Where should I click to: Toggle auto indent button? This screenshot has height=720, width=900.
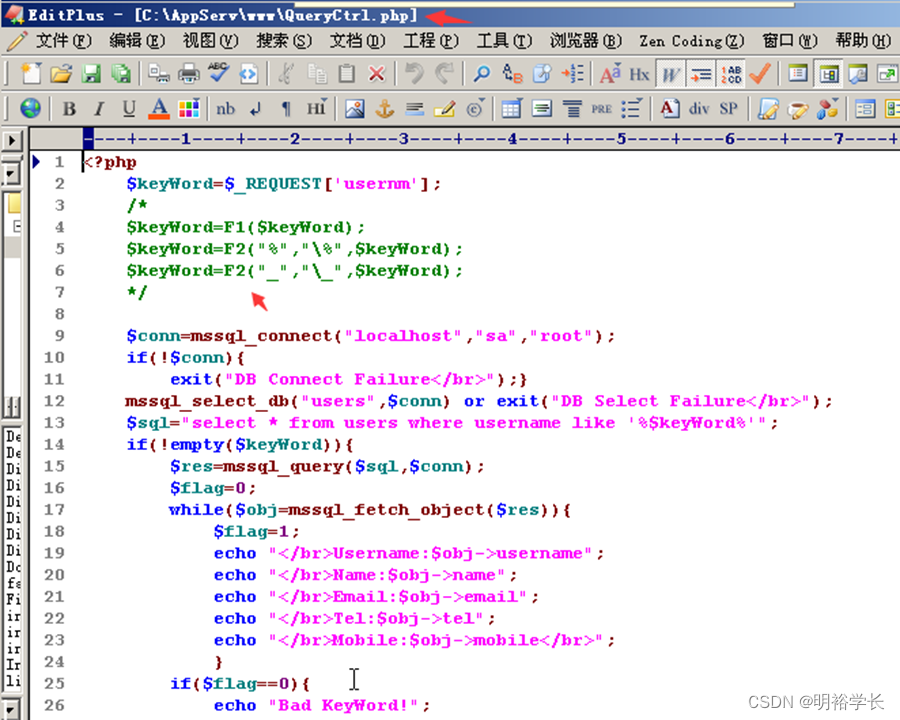coord(700,73)
